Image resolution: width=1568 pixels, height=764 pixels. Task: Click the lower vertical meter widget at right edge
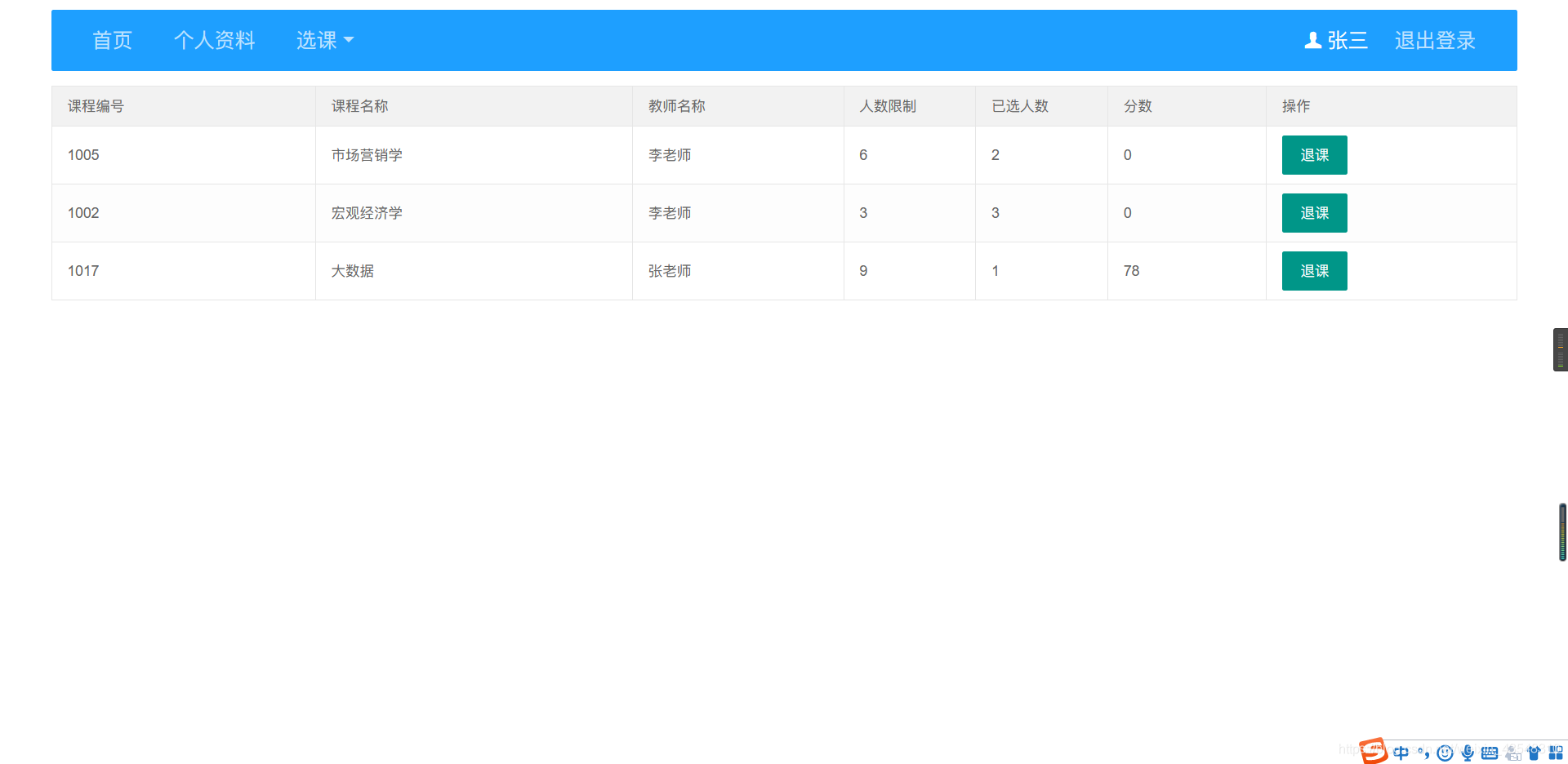1562,532
